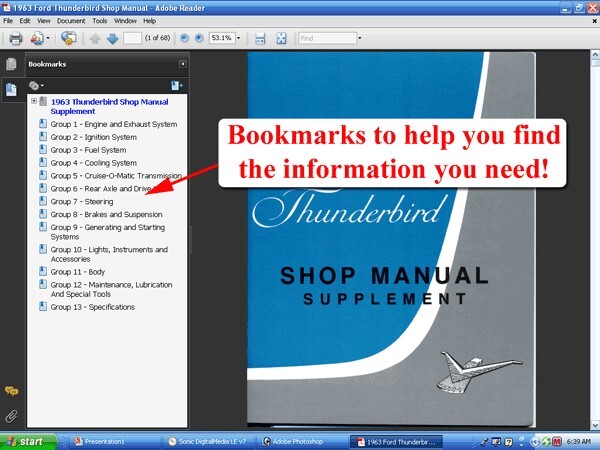The height and width of the screenshot is (450, 600).
Task: Open the Find options dropdown arrow
Action: [x=359, y=38]
